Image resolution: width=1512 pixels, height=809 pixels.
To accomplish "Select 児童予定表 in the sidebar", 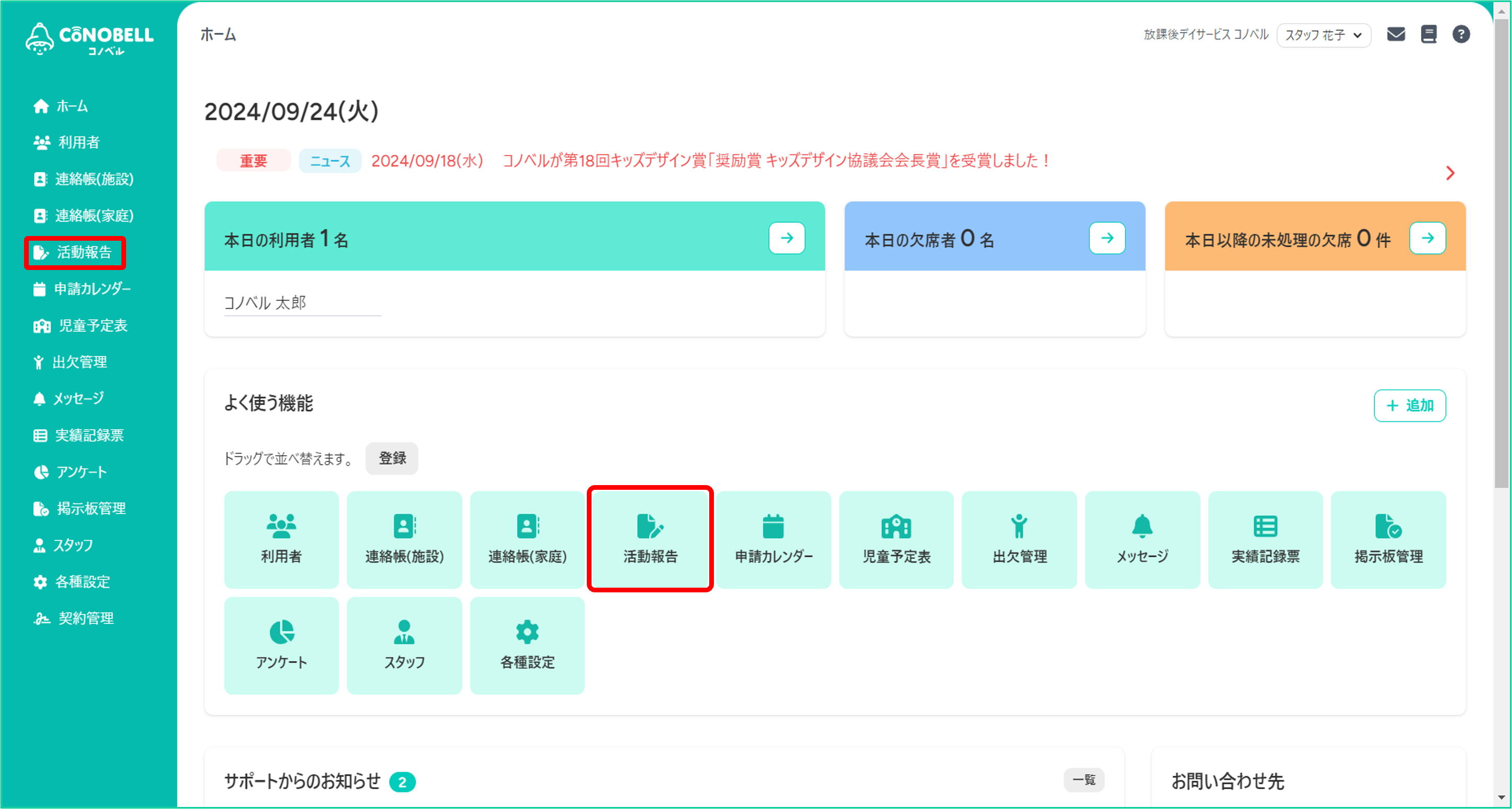I will (81, 326).
